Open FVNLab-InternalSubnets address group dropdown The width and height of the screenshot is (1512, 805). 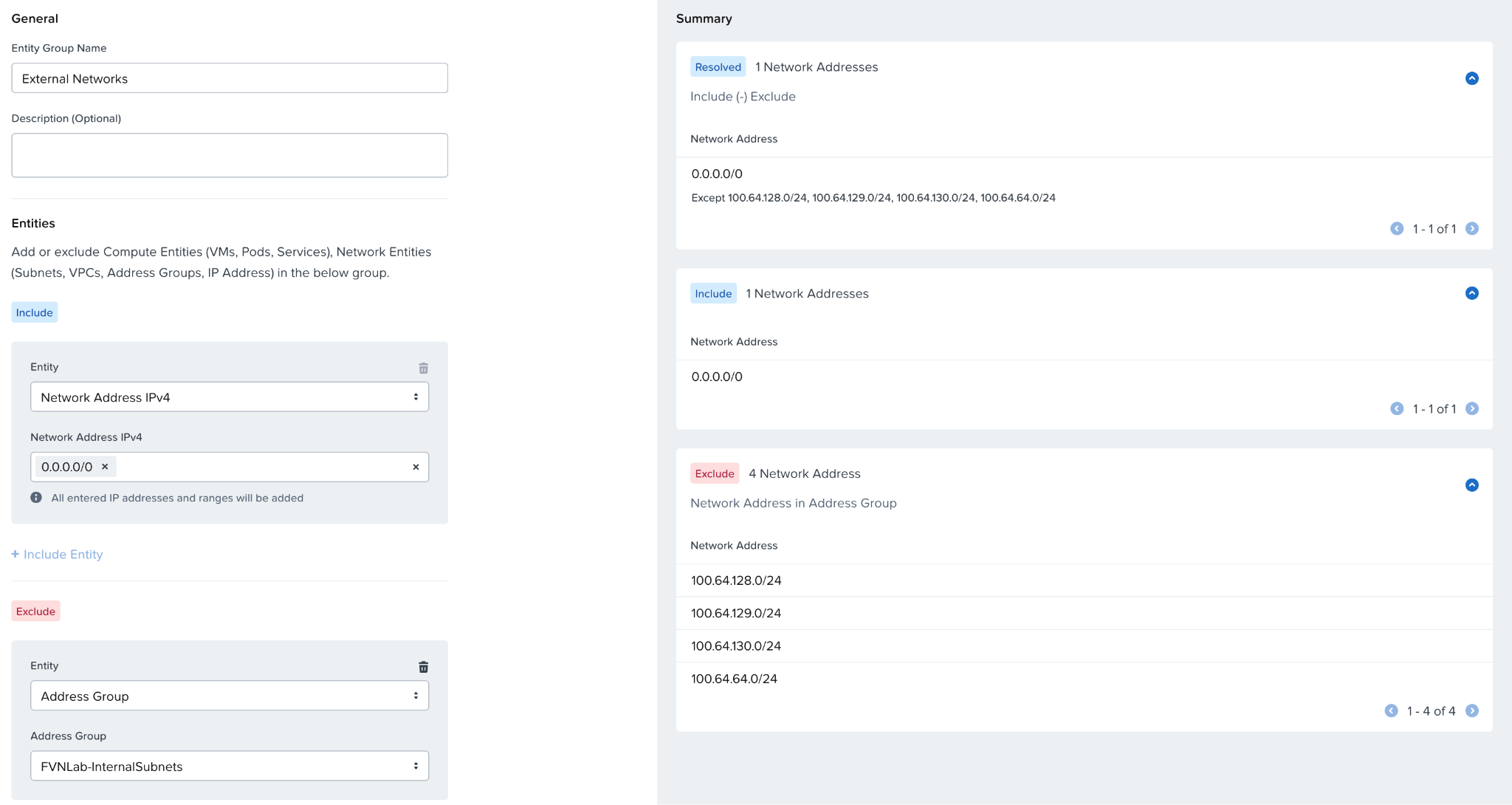coord(229,766)
